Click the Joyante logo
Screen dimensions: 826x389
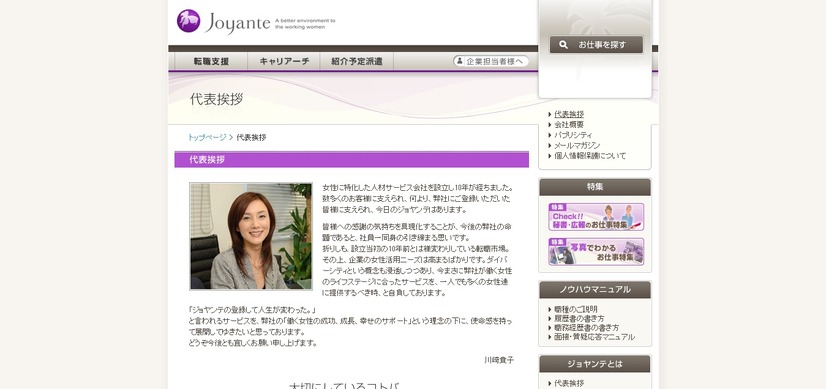coord(223,22)
